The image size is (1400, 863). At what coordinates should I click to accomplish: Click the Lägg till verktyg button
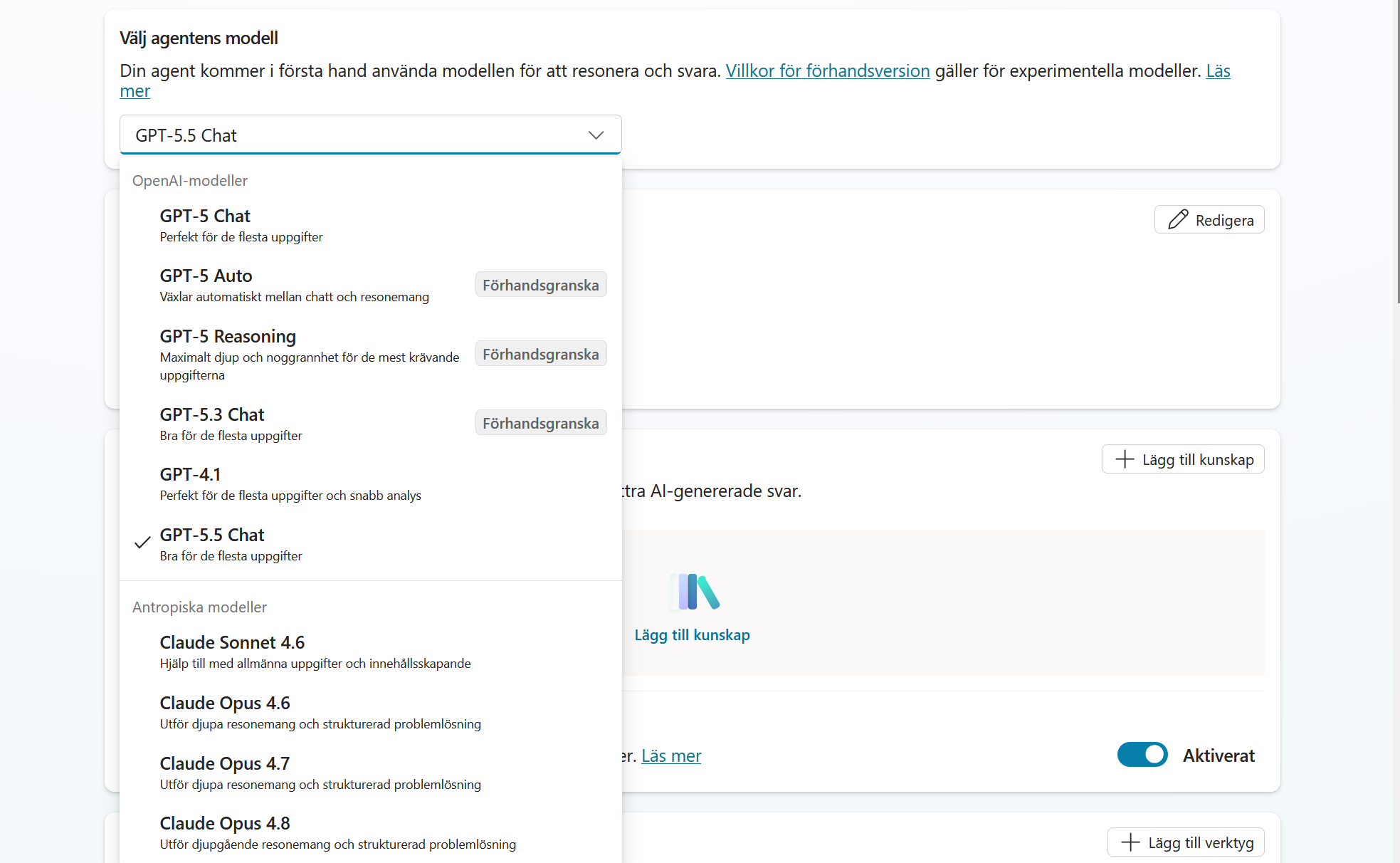click(x=1186, y=842)
